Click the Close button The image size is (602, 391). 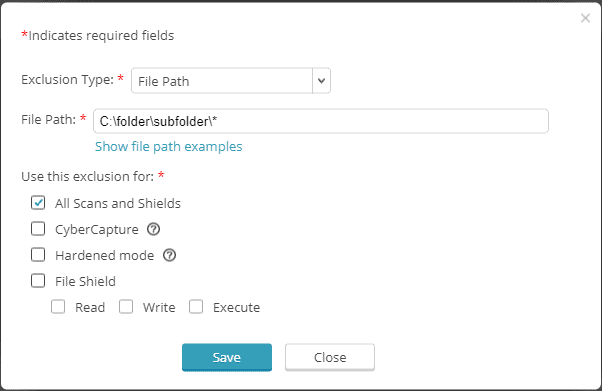coord(330,358)
